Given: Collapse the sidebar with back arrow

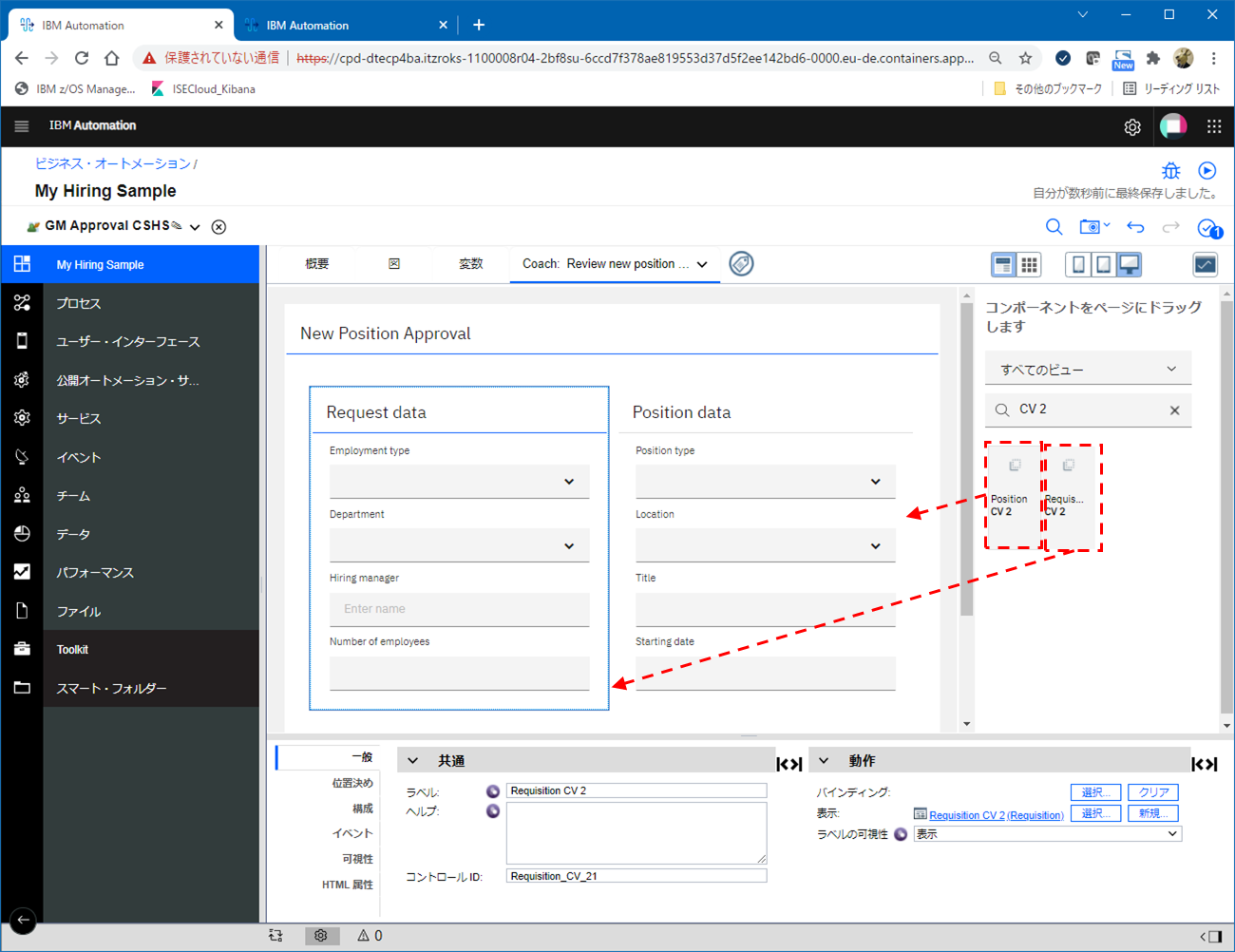Looking at the screenshot, I should tap(23, 920).
